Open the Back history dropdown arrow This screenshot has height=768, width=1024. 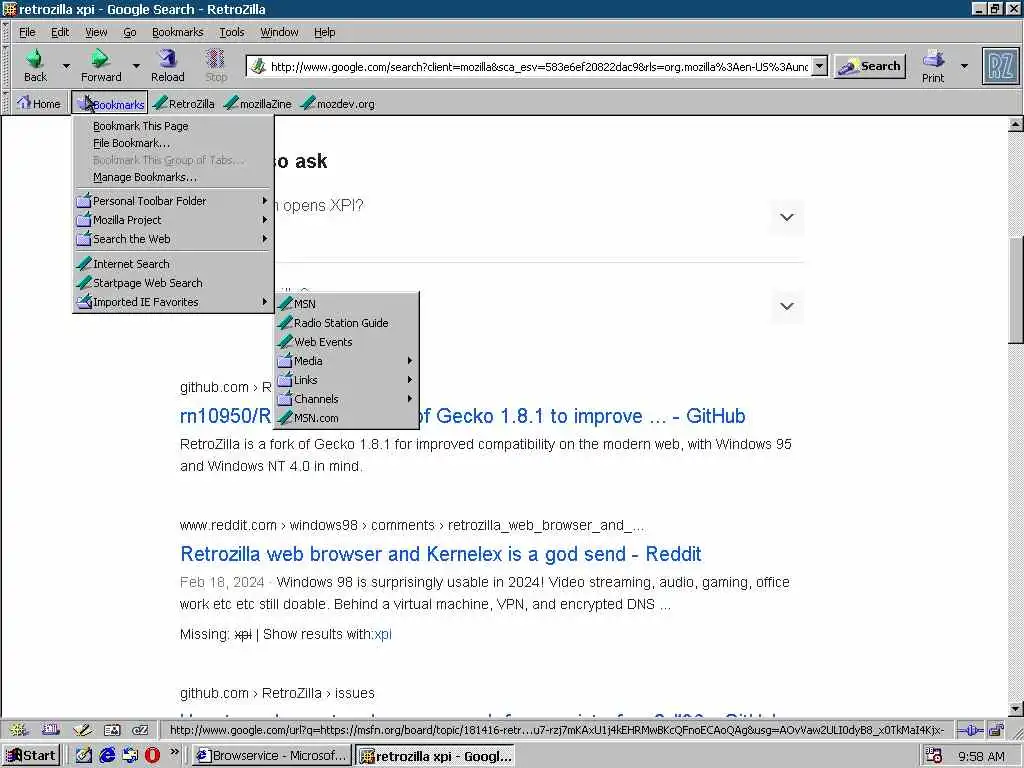pyautogui.click(x=66, y=66)
